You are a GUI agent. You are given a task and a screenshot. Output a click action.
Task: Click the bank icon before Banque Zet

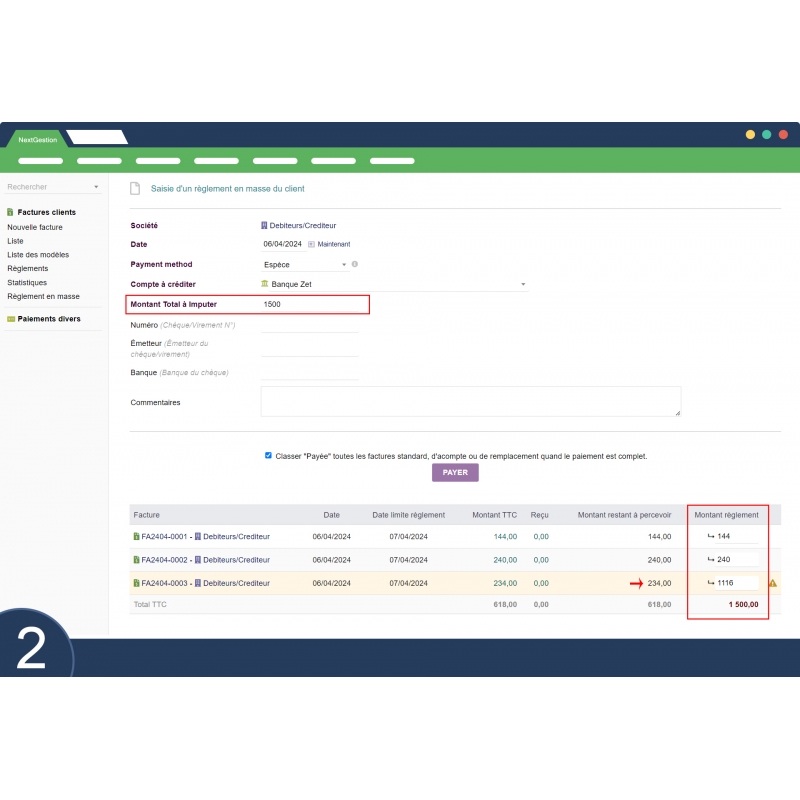coord(265,284)
